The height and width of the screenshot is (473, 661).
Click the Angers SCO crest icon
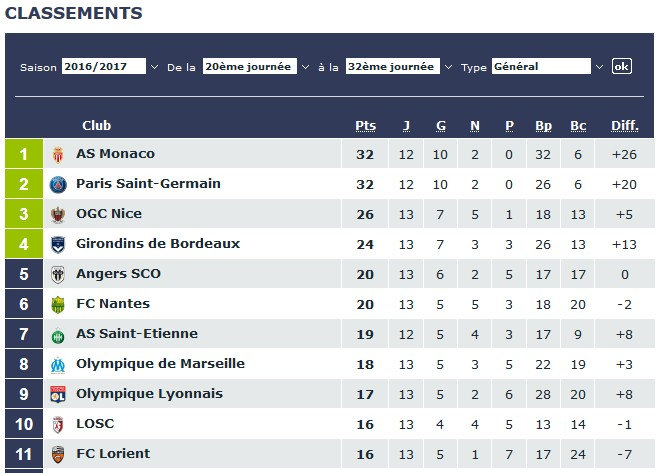[57, 274]
